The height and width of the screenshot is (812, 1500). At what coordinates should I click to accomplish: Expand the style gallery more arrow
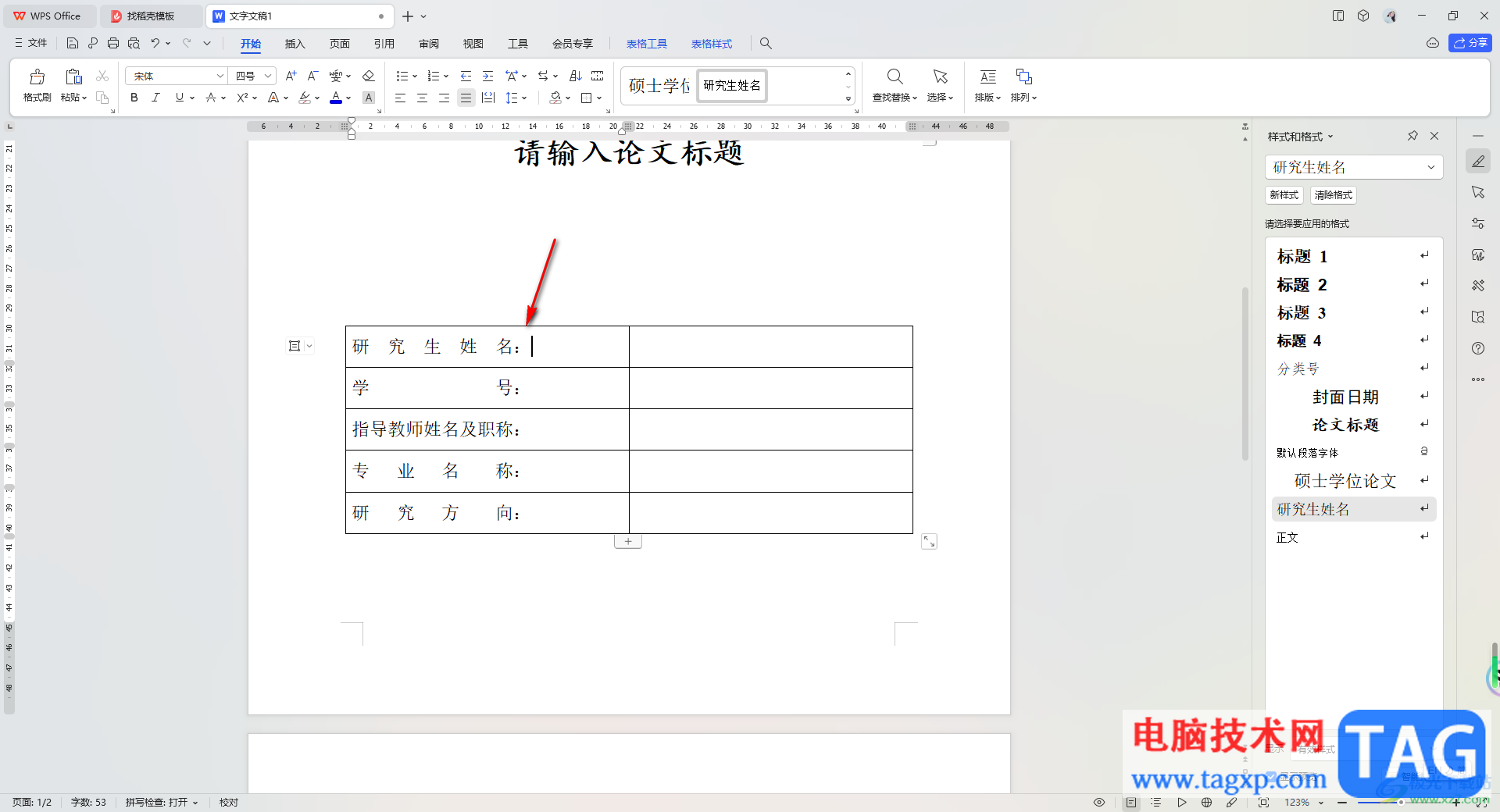point(848,98)
